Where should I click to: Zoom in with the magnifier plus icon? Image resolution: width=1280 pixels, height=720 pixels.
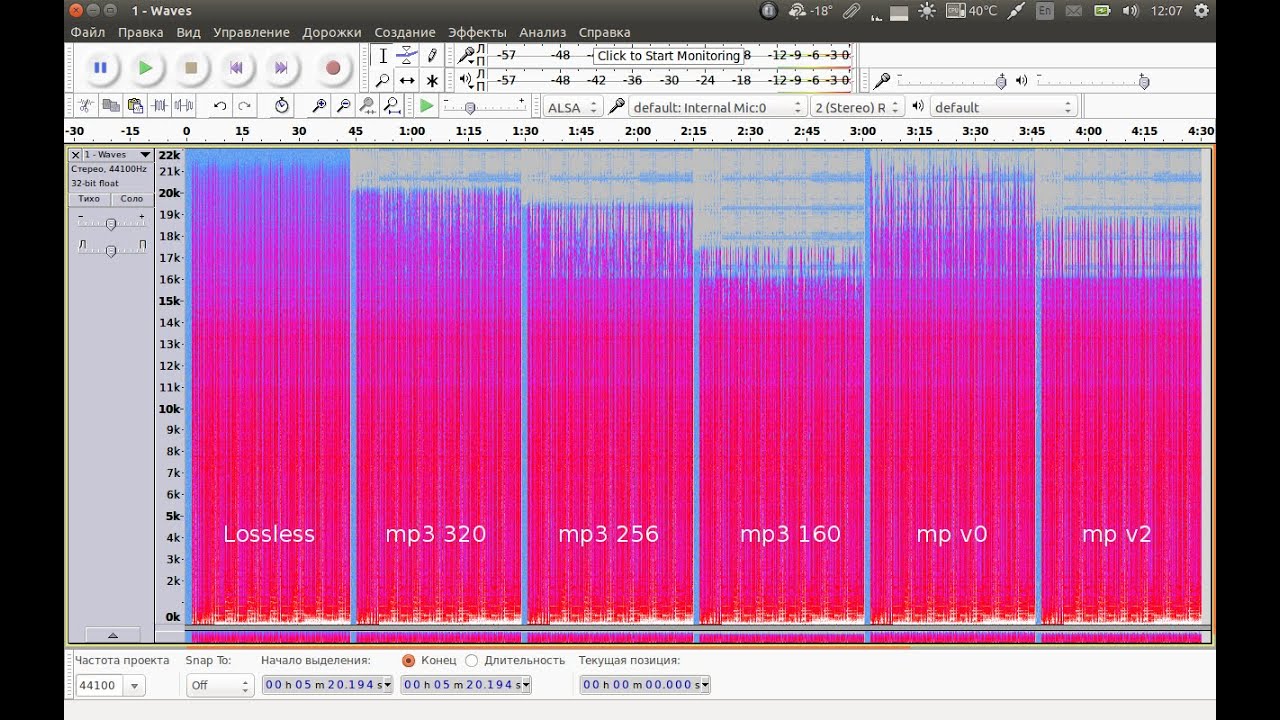point(319,106)
